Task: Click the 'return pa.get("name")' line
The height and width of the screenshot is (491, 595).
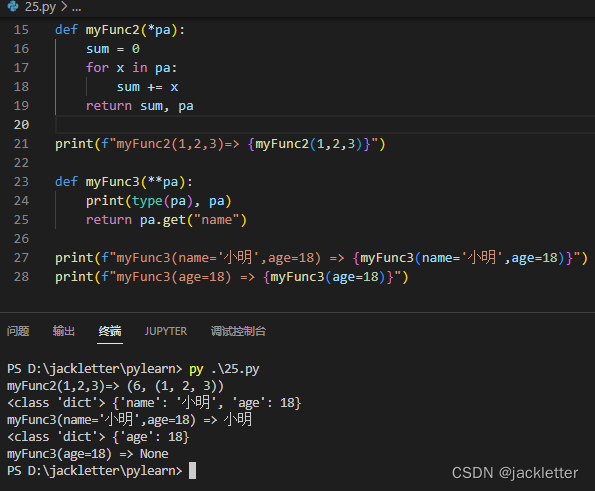Action: (166, 220)
